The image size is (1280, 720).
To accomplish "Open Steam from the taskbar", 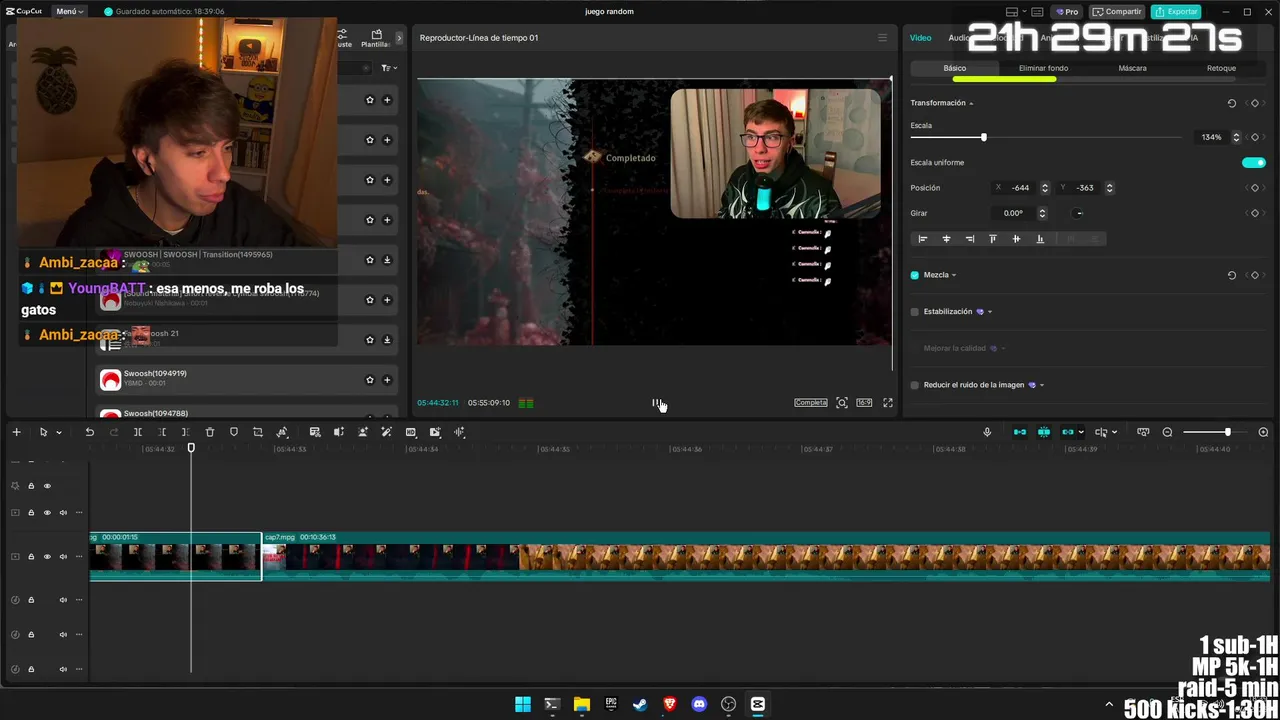I will [x=640, y=704].
